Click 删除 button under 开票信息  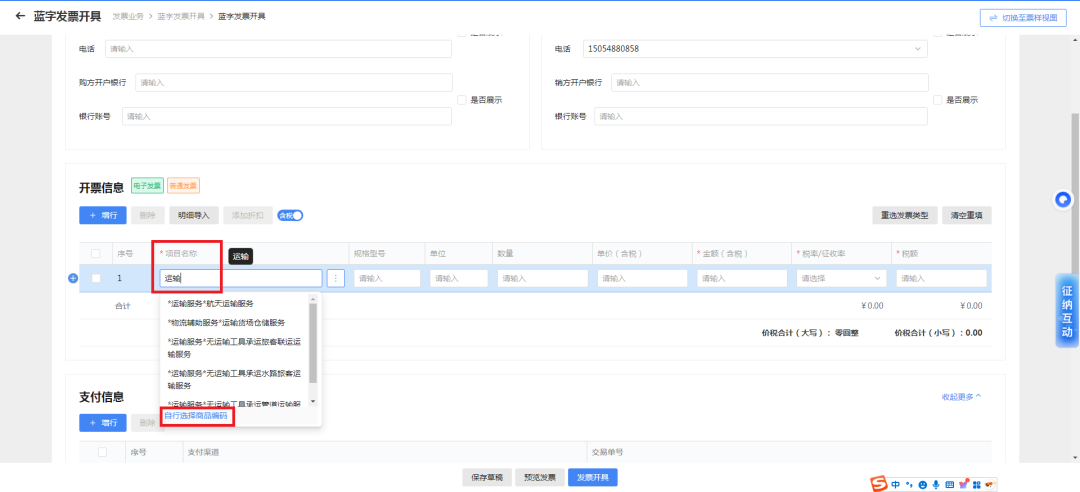click(147, 216)
